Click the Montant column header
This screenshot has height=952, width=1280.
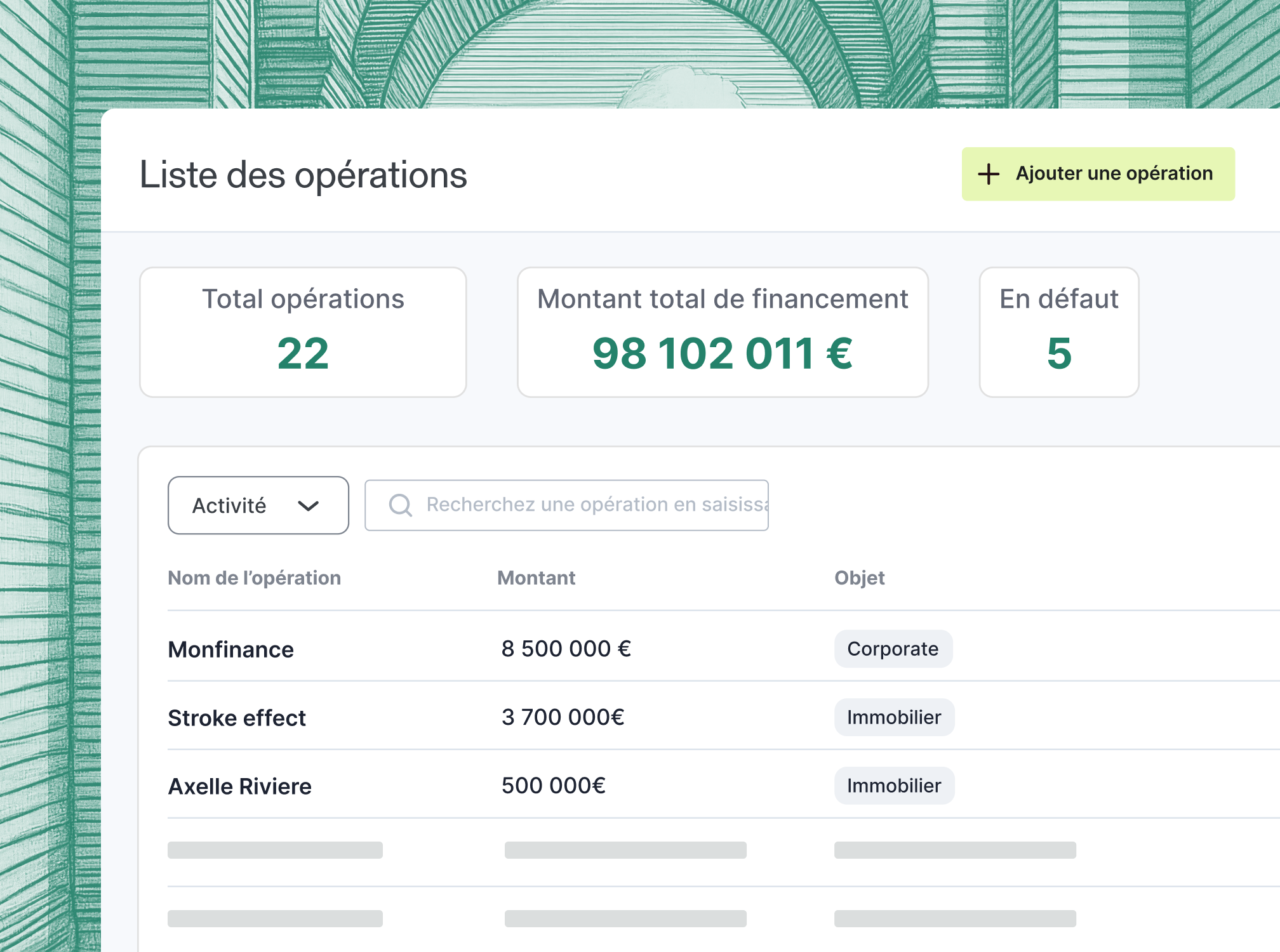(x=536, y=578)
